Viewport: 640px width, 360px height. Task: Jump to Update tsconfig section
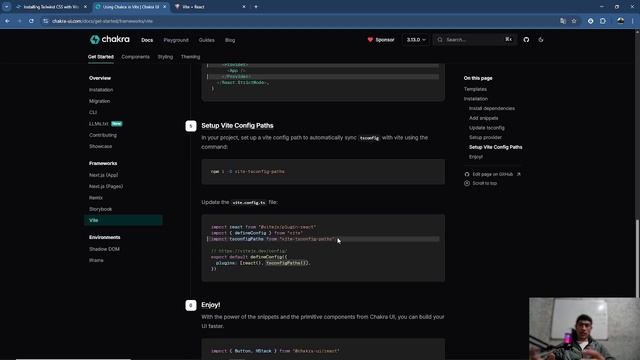487,128
